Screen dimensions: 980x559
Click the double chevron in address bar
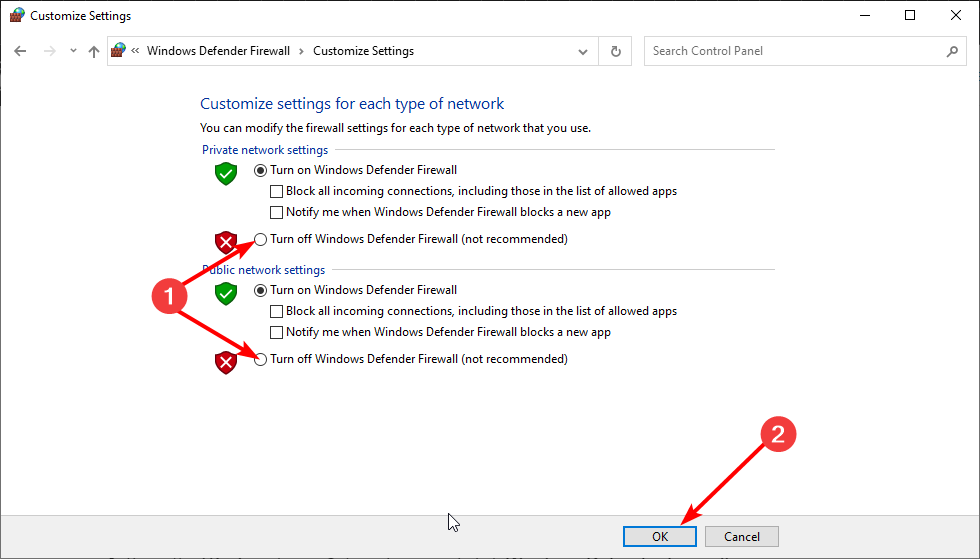click(x=135, y=51)
